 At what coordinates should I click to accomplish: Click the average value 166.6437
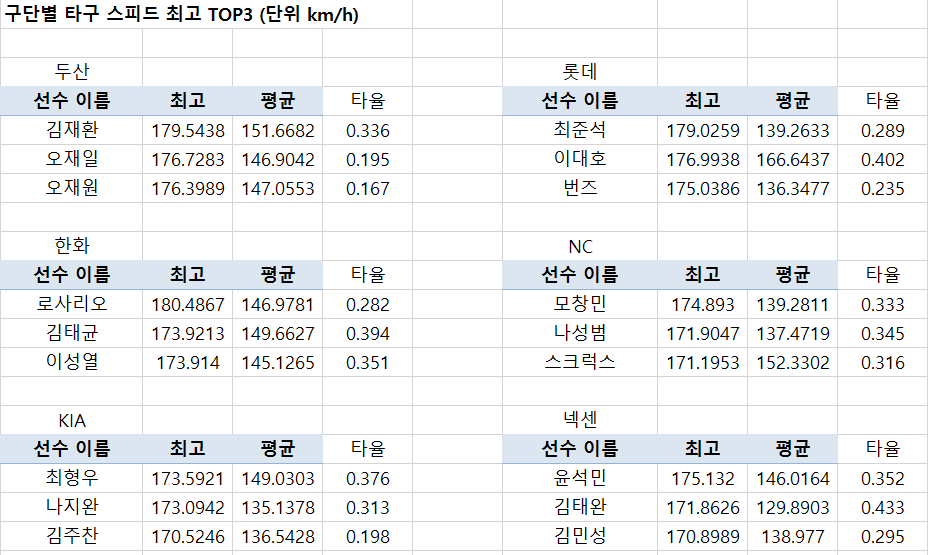tap(792, 159)
